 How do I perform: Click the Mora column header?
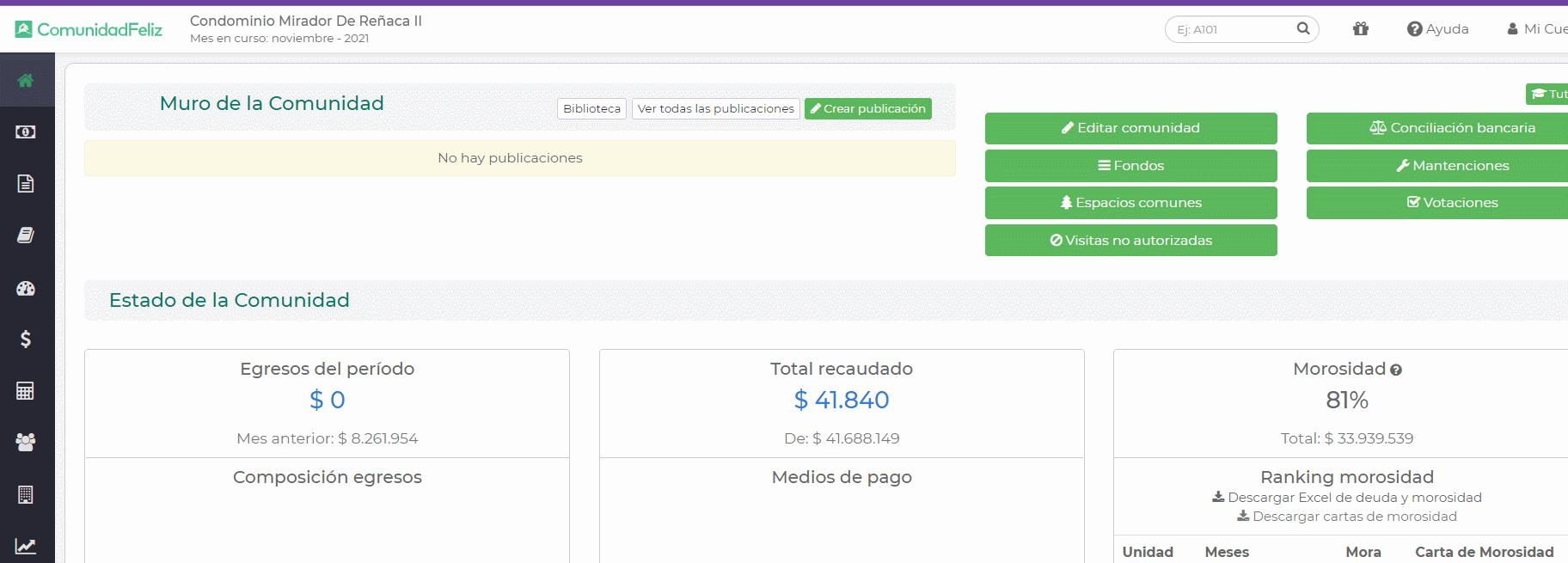[1363, 552]
